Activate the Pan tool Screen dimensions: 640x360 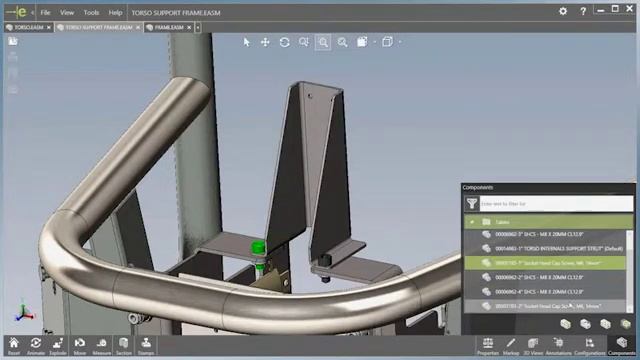coord(265,42)
